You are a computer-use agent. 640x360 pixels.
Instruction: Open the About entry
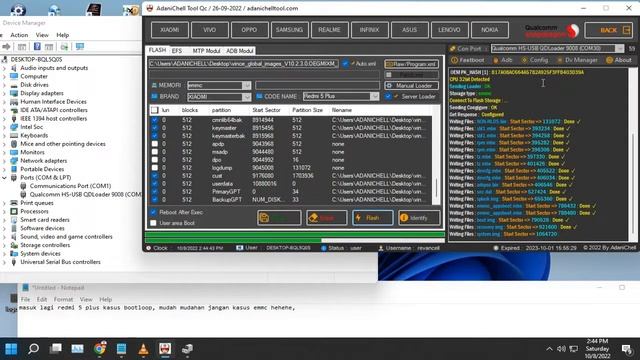click(618, 60)
